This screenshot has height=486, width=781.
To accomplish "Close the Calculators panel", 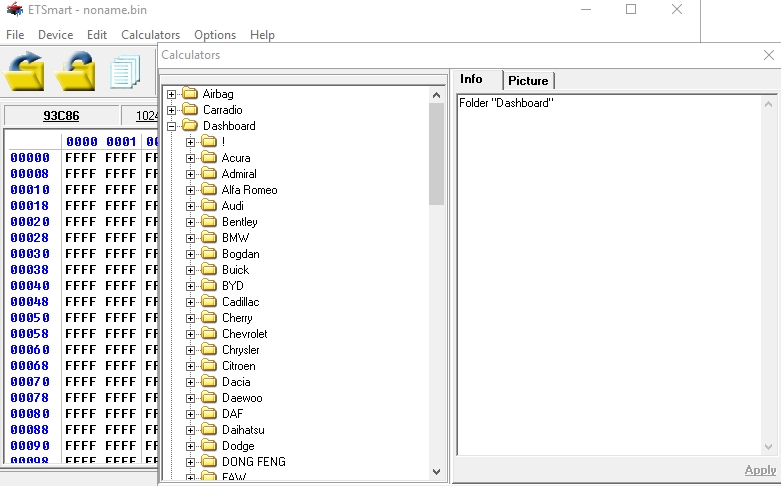I will [768, 56].
